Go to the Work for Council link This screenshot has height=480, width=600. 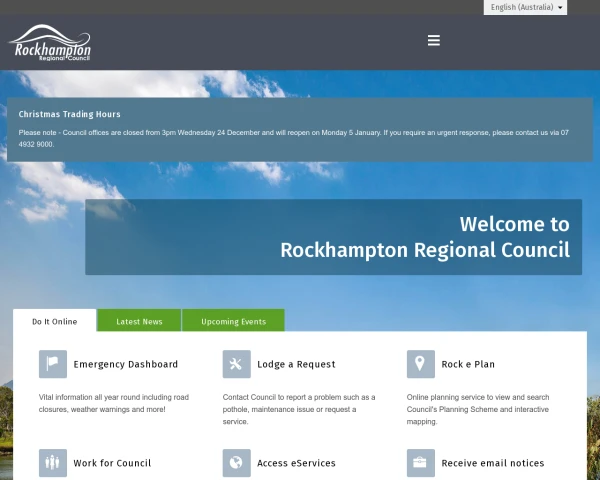click(x=112, y=463)
